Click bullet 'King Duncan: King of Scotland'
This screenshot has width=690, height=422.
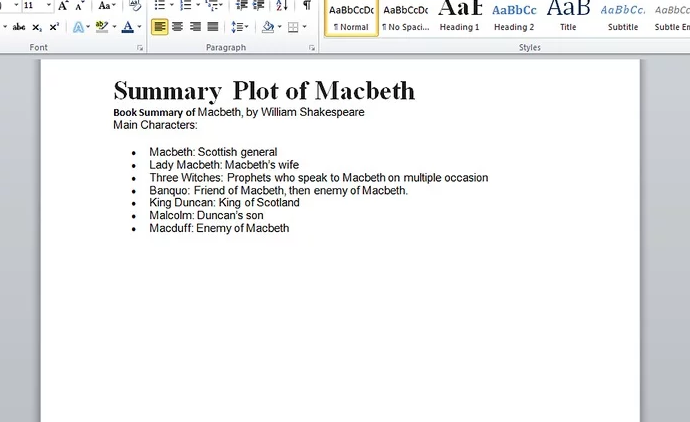coord(224,202)
